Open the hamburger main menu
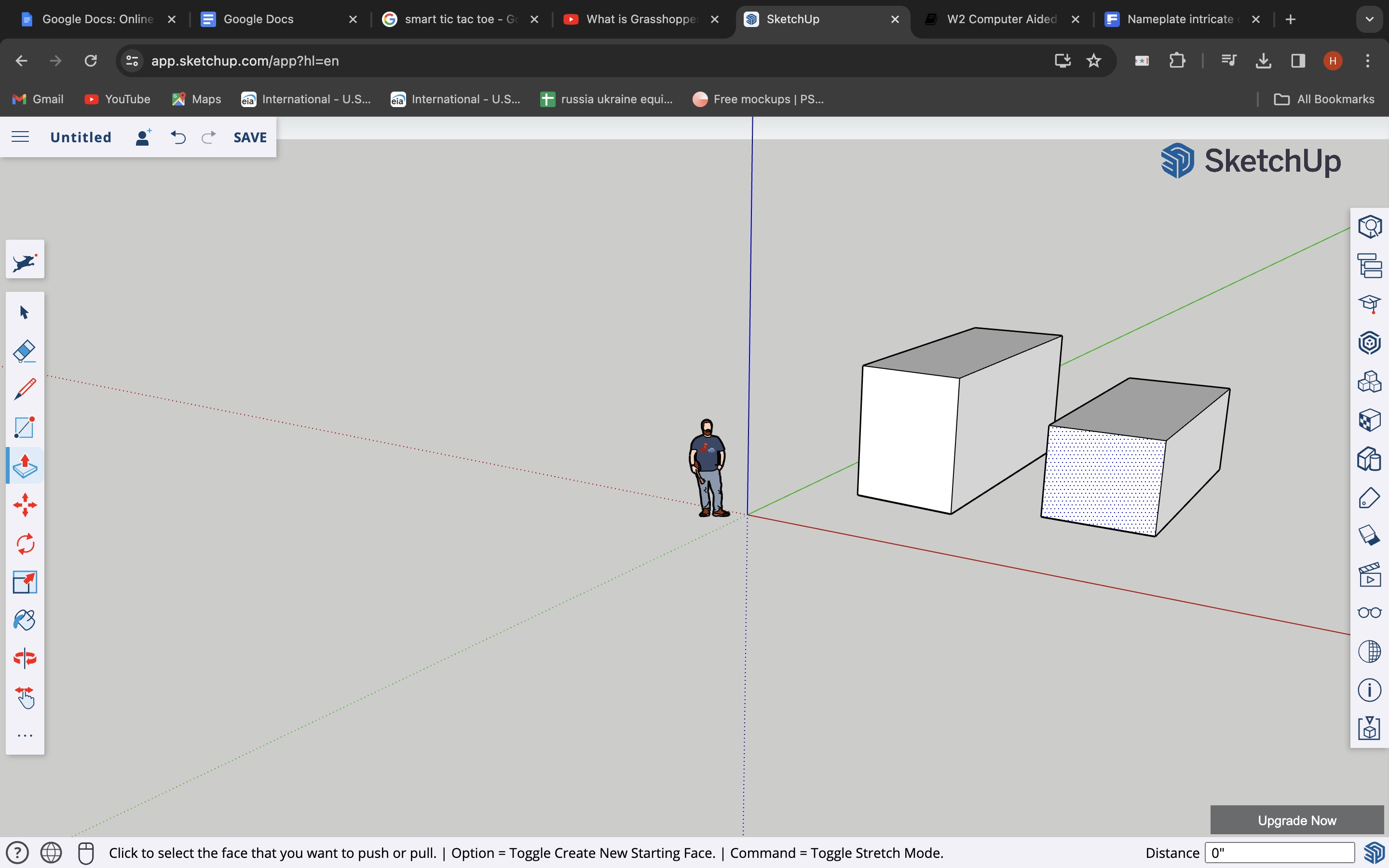The width and height of the screenshot is (1389, 868). [x=20, y=136]
